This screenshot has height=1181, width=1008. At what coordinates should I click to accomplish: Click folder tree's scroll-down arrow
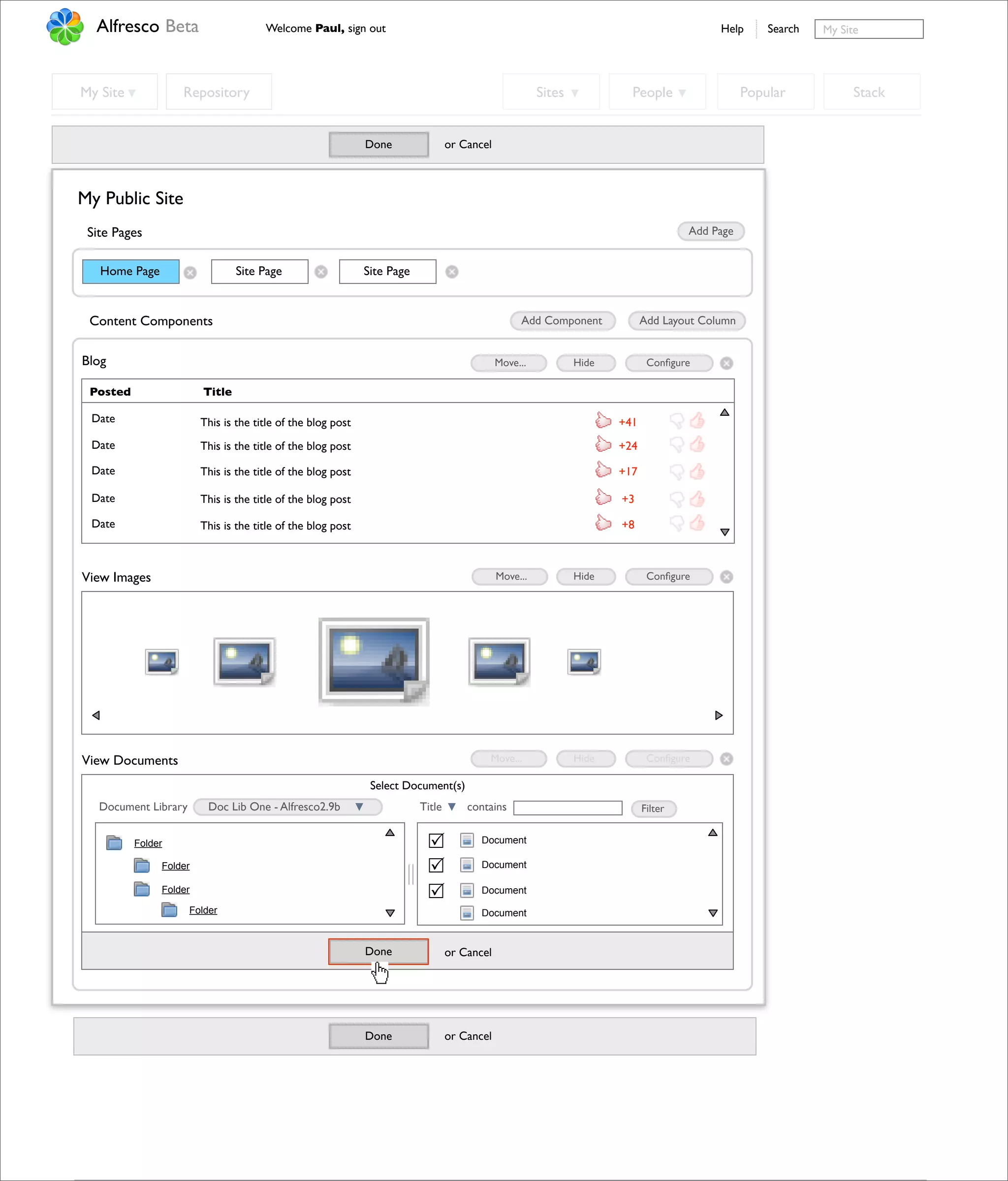pos(390,912)
